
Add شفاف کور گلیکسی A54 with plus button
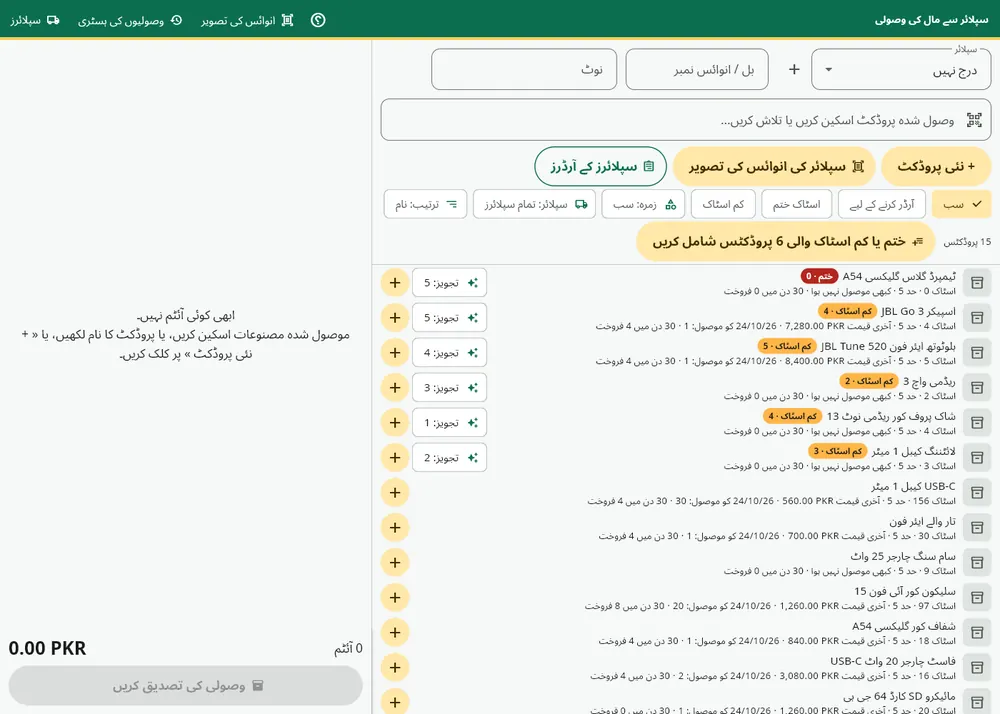pos(395,632)
